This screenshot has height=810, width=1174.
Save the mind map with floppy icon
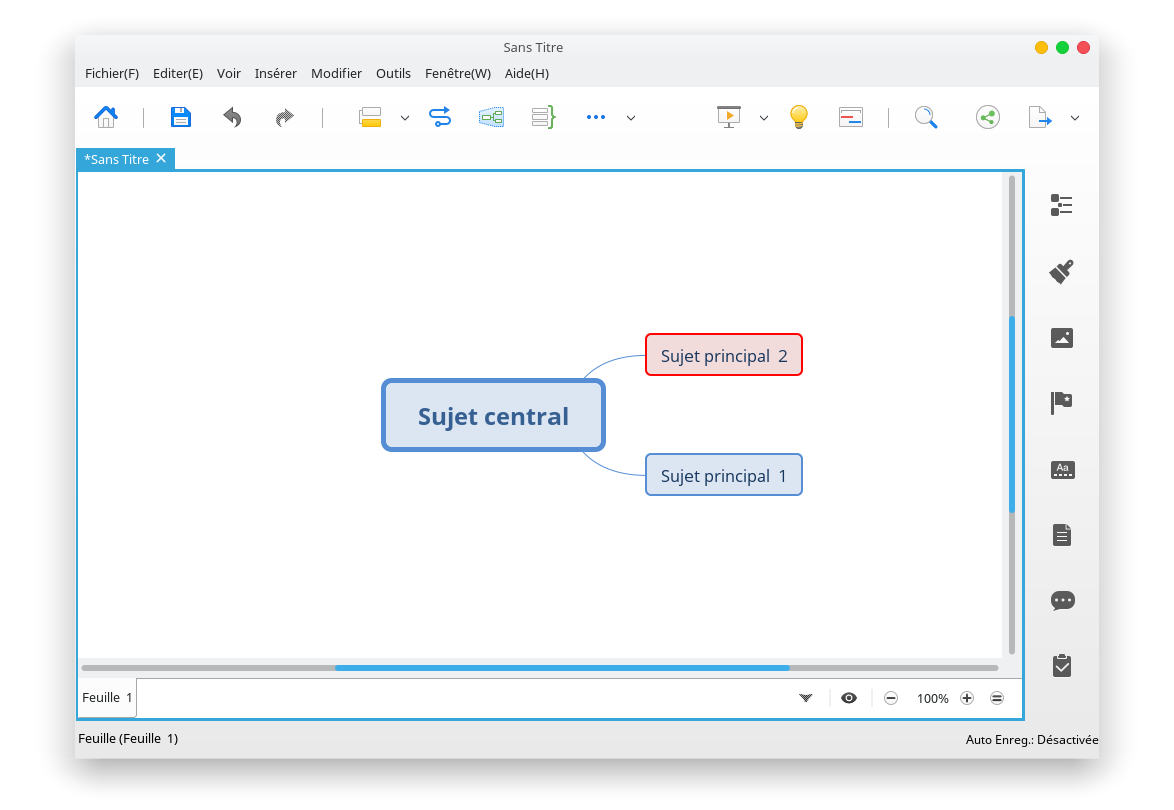181,117
